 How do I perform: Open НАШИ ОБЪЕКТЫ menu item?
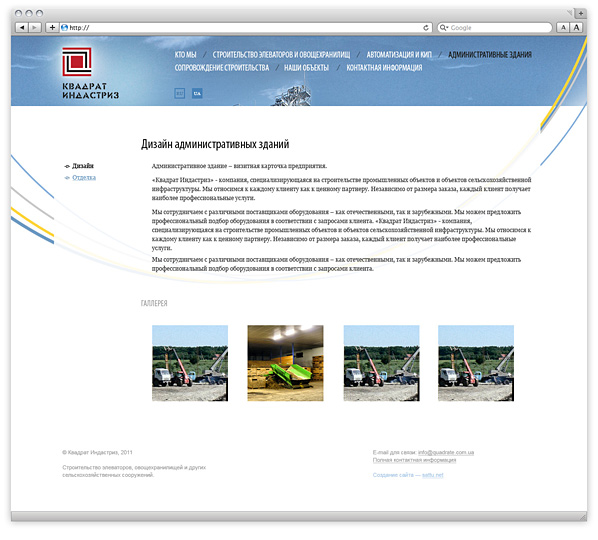[x=306, y=68]
